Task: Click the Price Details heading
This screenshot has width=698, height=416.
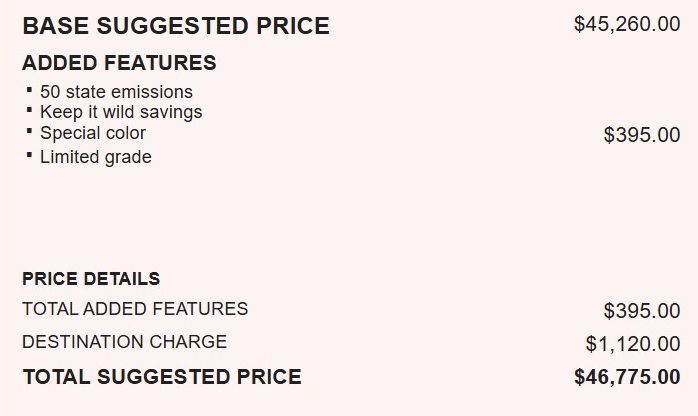Action: (91, 279)
